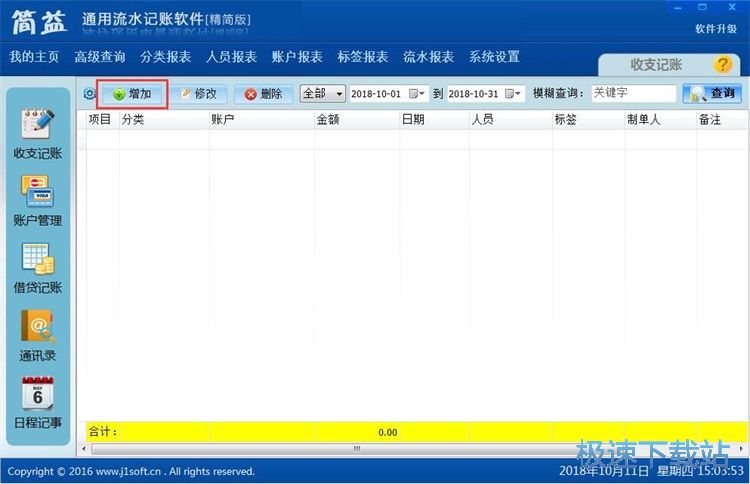Open 我的主页 menu item

coord(34,57)
